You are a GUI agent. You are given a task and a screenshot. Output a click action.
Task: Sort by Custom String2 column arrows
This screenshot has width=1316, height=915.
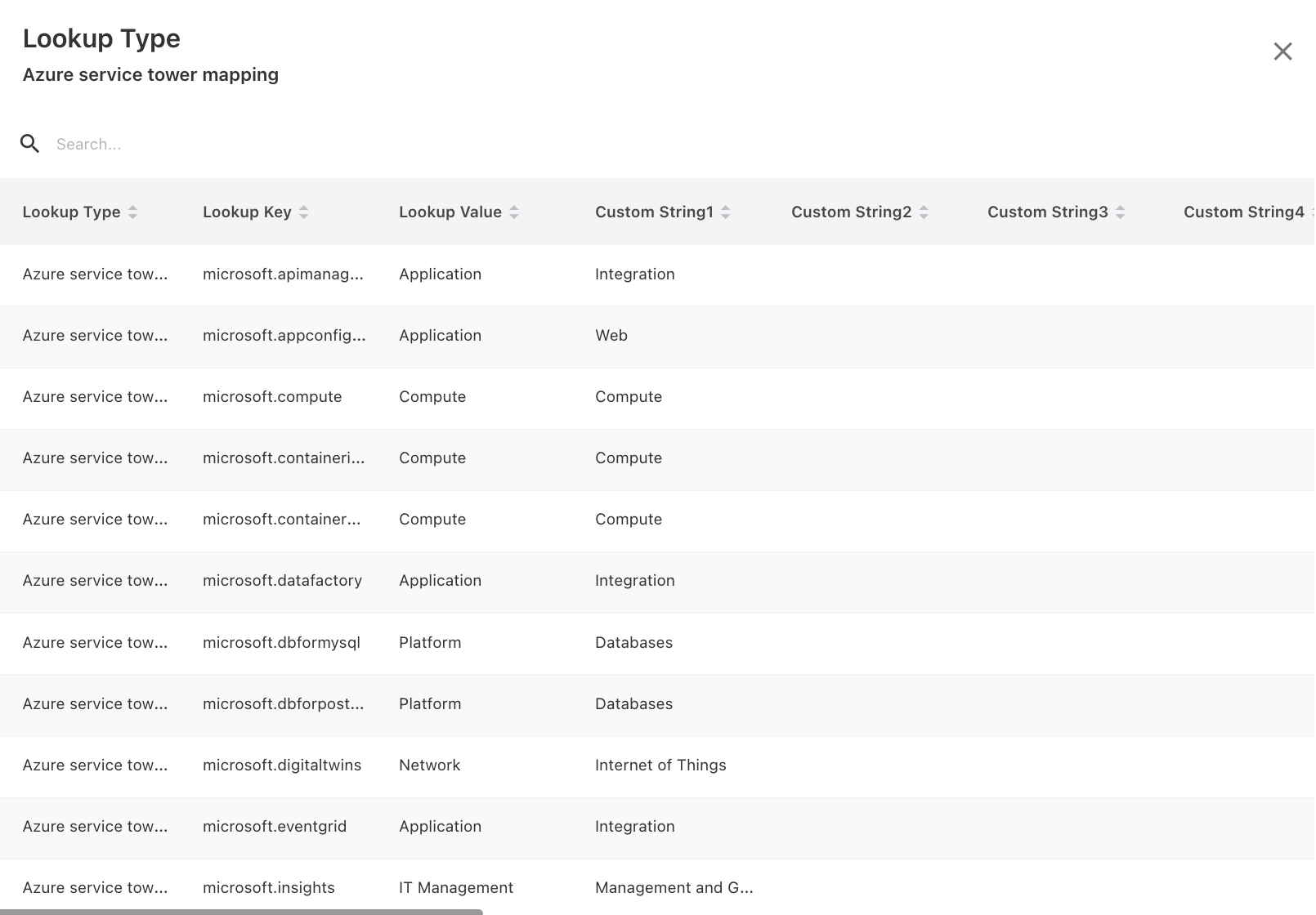(x=924, y=212)
